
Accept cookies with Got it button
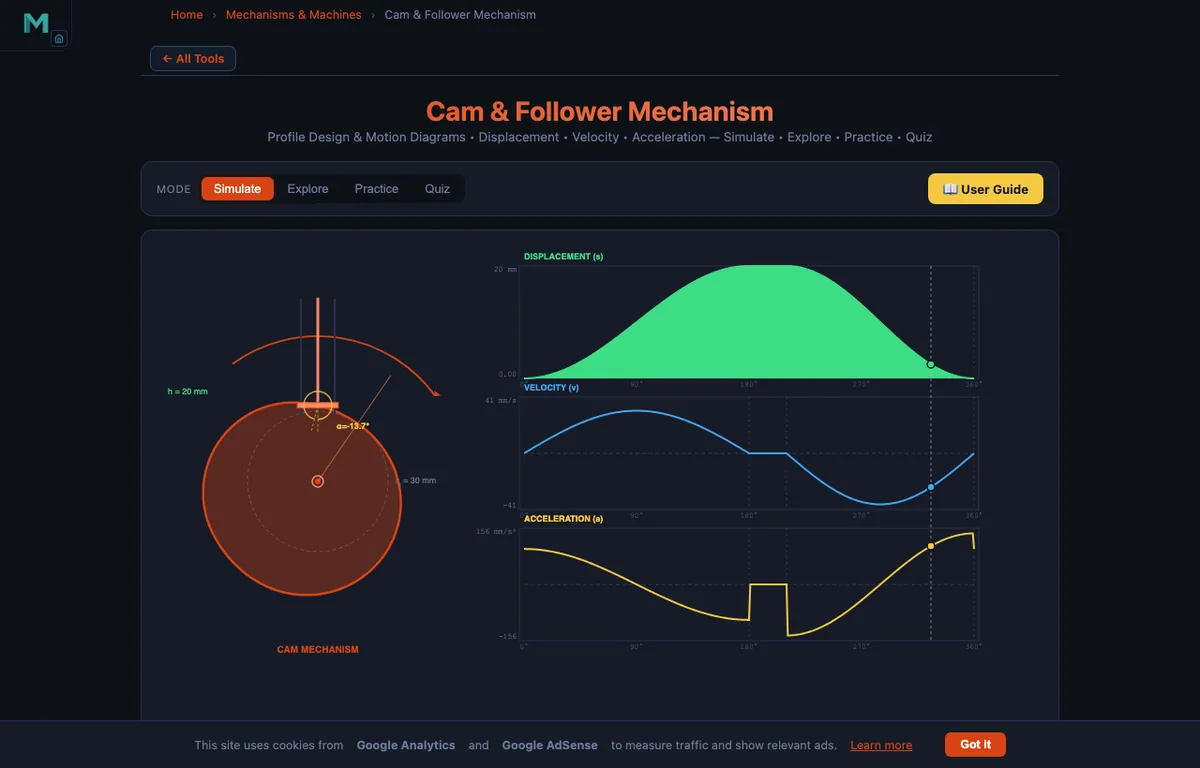click(975, 745)
